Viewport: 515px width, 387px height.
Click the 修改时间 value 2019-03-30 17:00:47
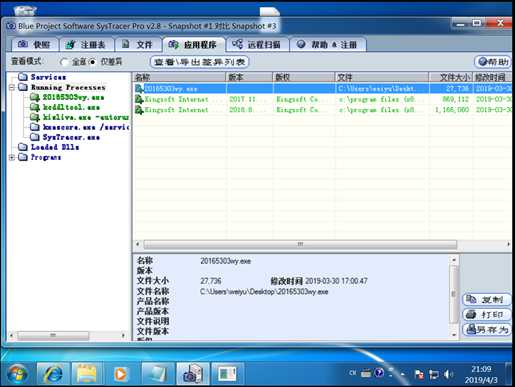point(336,281)
